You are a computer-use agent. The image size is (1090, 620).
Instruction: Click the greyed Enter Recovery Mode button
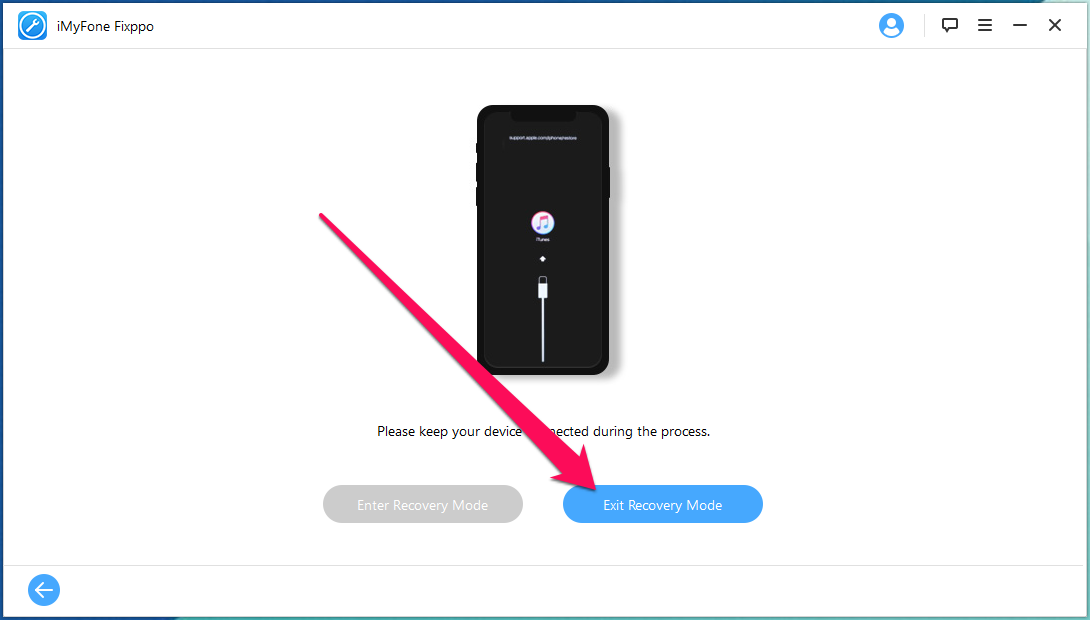(x=423, y=505)
